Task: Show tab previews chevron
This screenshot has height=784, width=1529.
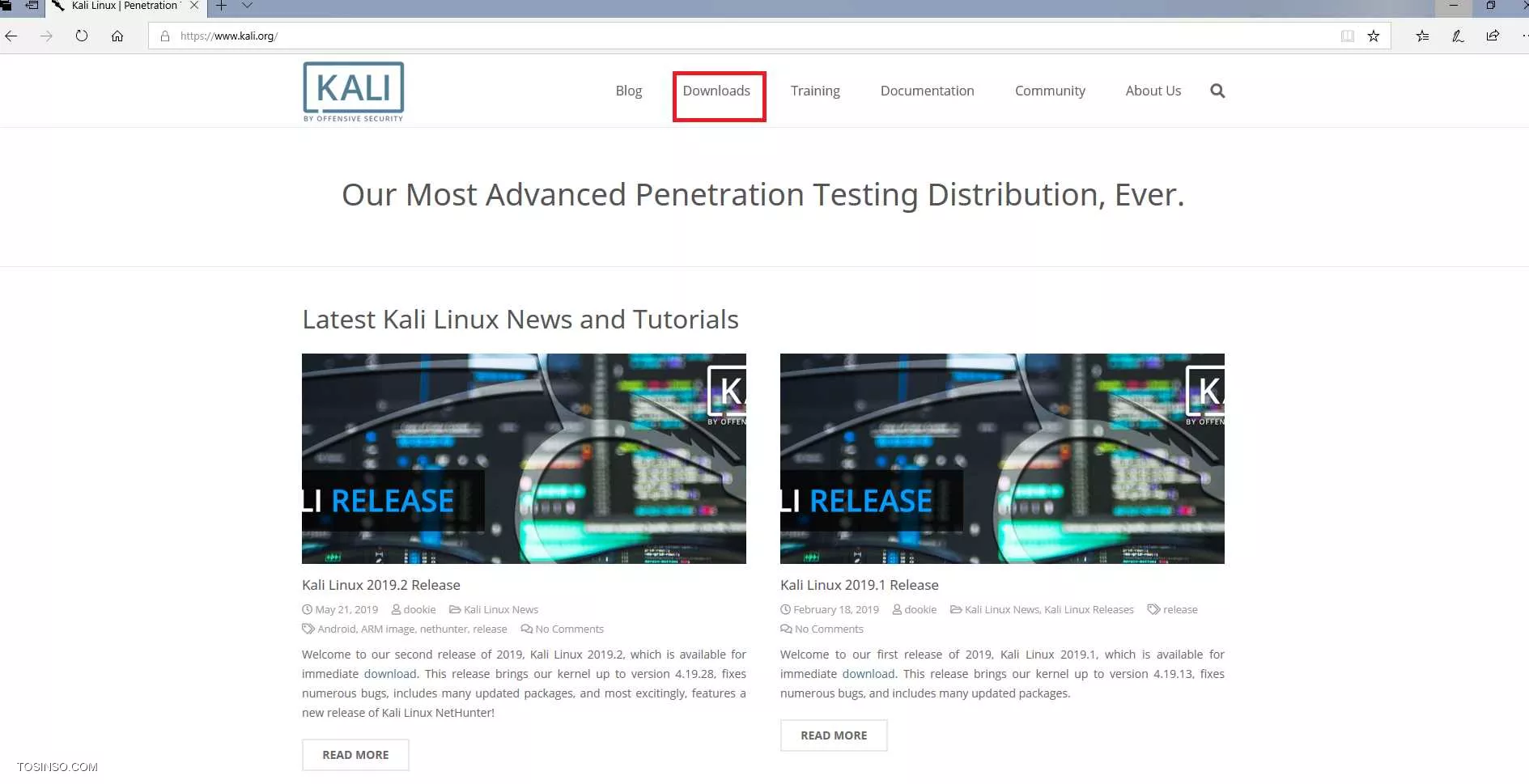Action: point(248,6)
